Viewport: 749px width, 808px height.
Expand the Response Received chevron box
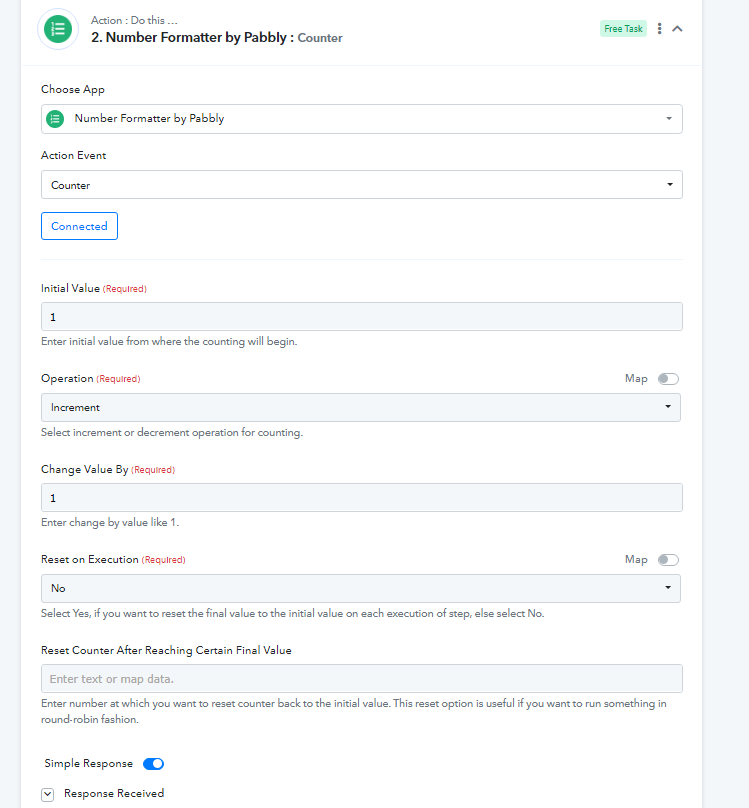pos(47,795)
